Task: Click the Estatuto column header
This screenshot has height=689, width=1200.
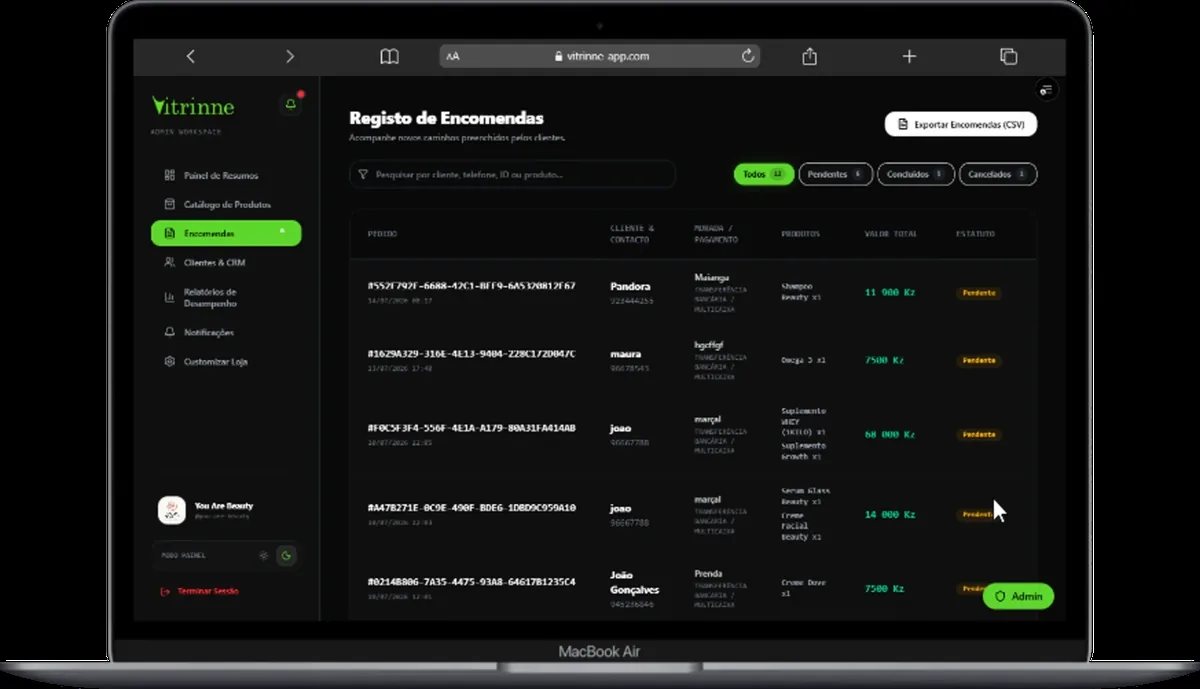Action: (x=975, y=234)
